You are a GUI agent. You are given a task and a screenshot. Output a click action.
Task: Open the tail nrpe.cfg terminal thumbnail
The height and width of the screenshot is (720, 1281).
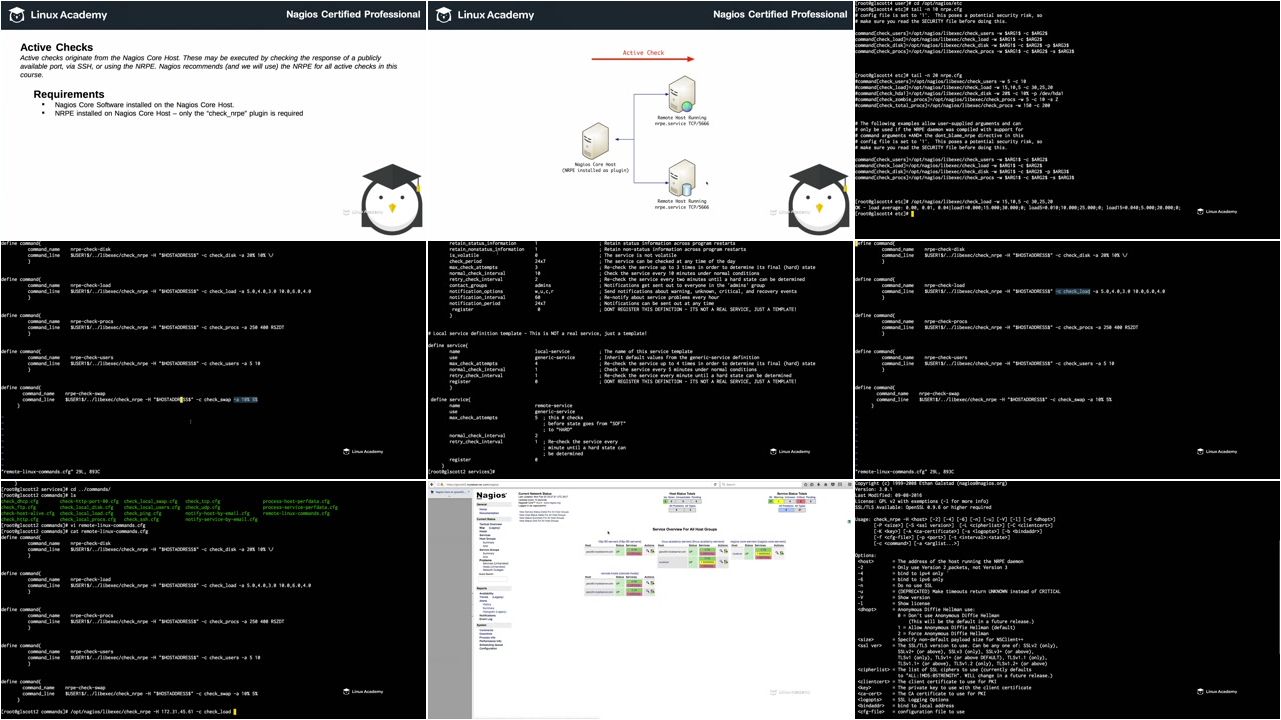tap(1067, 119)
